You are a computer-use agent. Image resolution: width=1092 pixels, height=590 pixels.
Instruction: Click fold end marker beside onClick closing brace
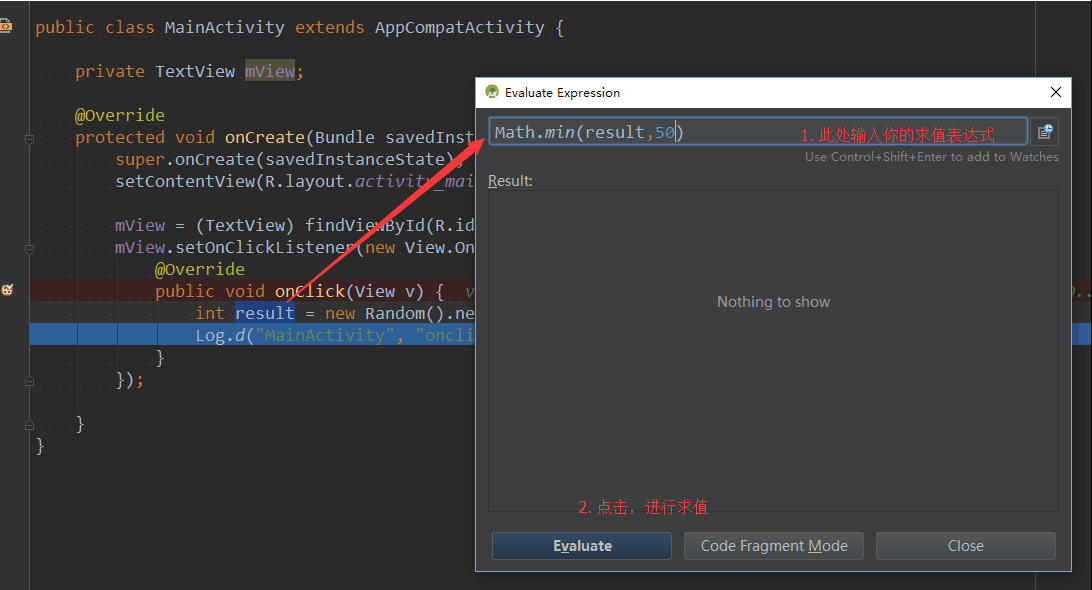coord(30,358)
